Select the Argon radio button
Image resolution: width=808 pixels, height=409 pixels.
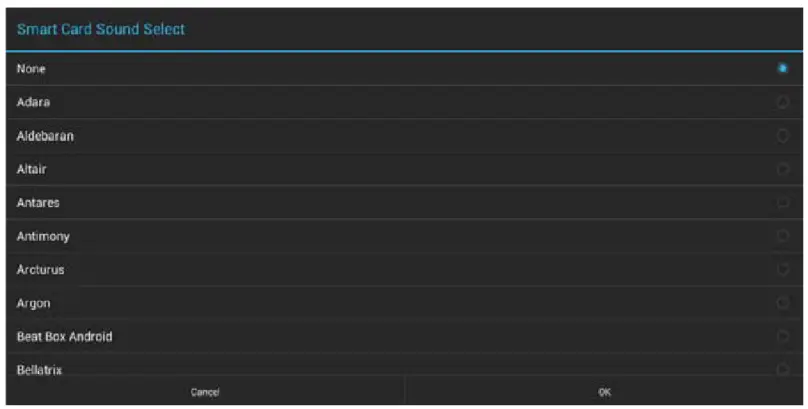[x=782, y=303]
